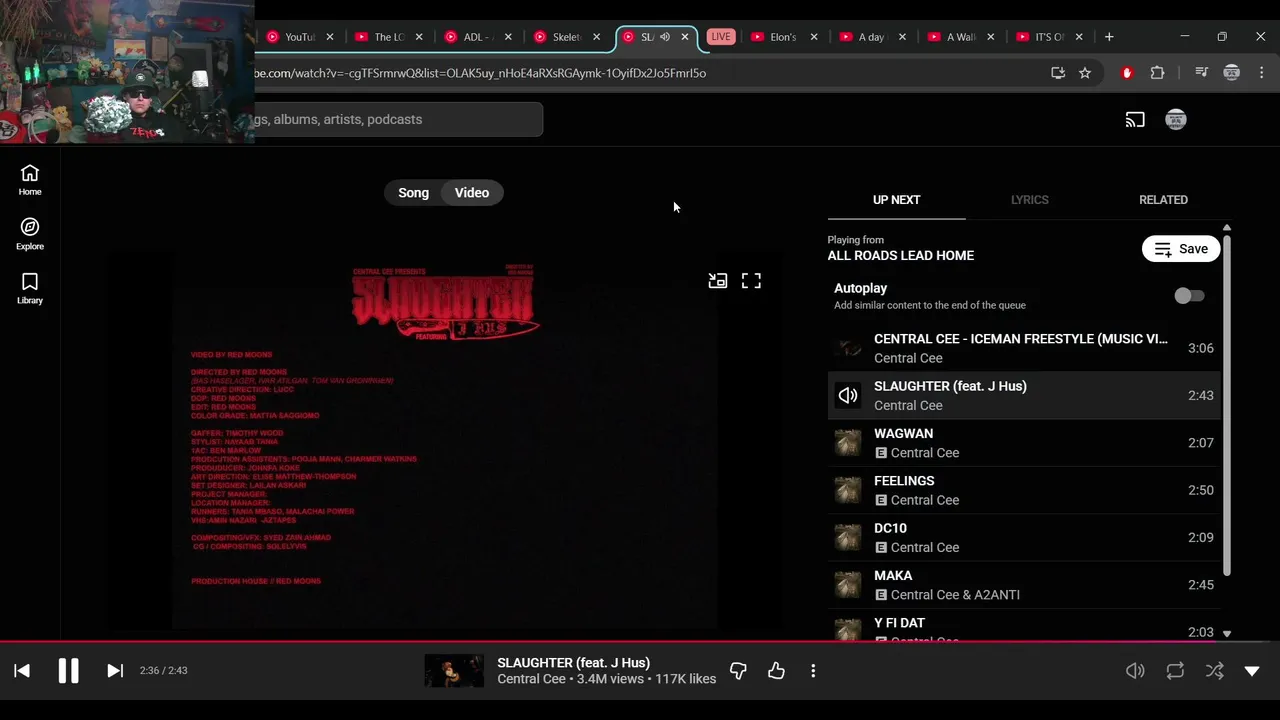Click the install app icon in the address bar
The height and width of the screenshot is (720, 1280).
click(x=1058, y=73)
